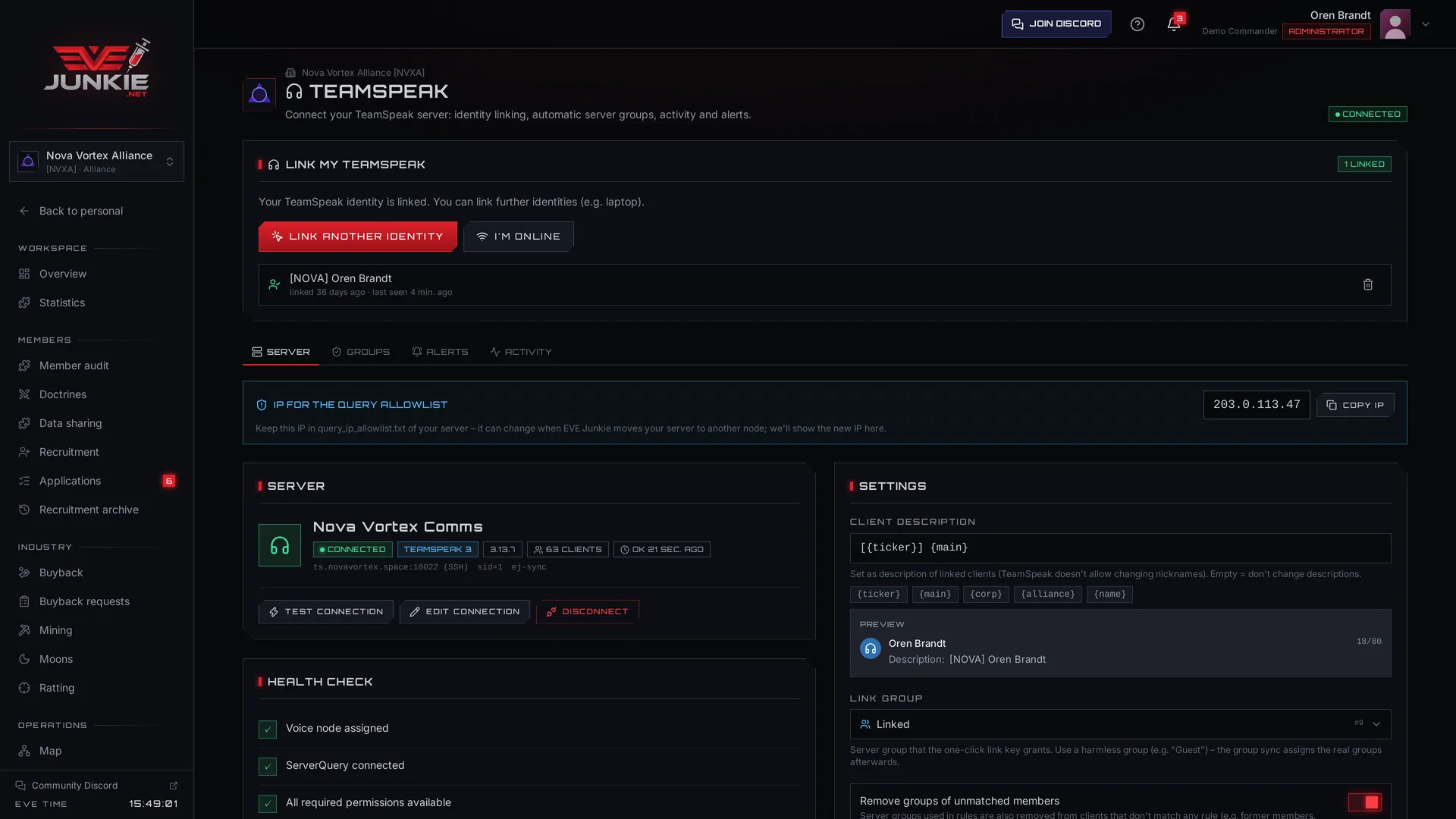The height and width of the screenshot is (819, 1456).
Task: Insert the {ticker} placeholder chip
Action: (878, 595)
